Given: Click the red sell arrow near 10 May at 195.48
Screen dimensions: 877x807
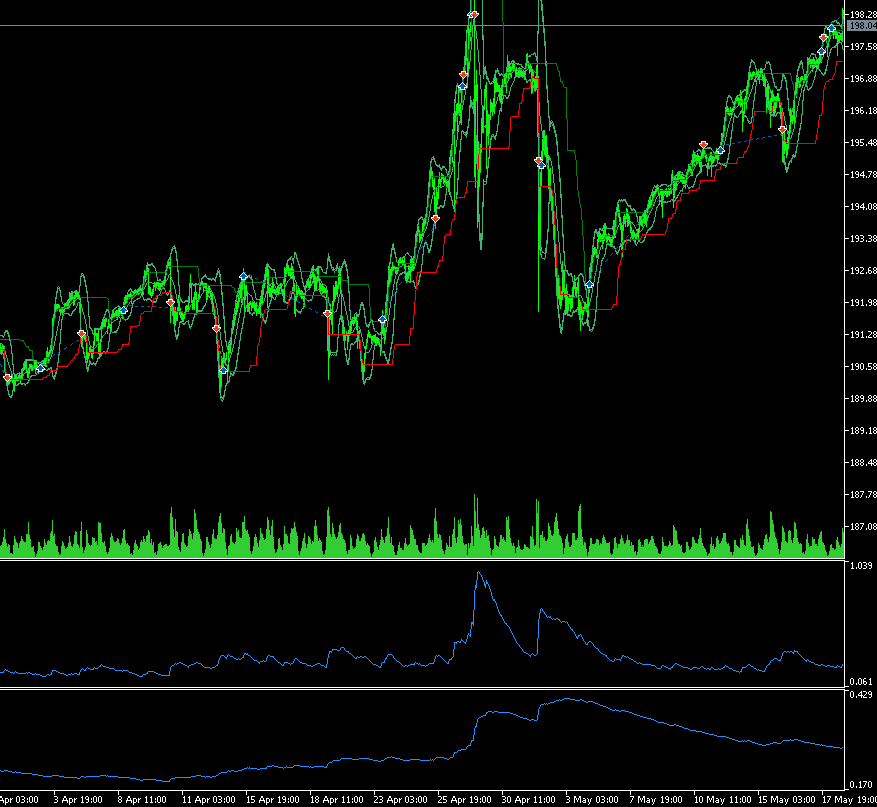Looking at the screenshot, I should coord(704,145).
